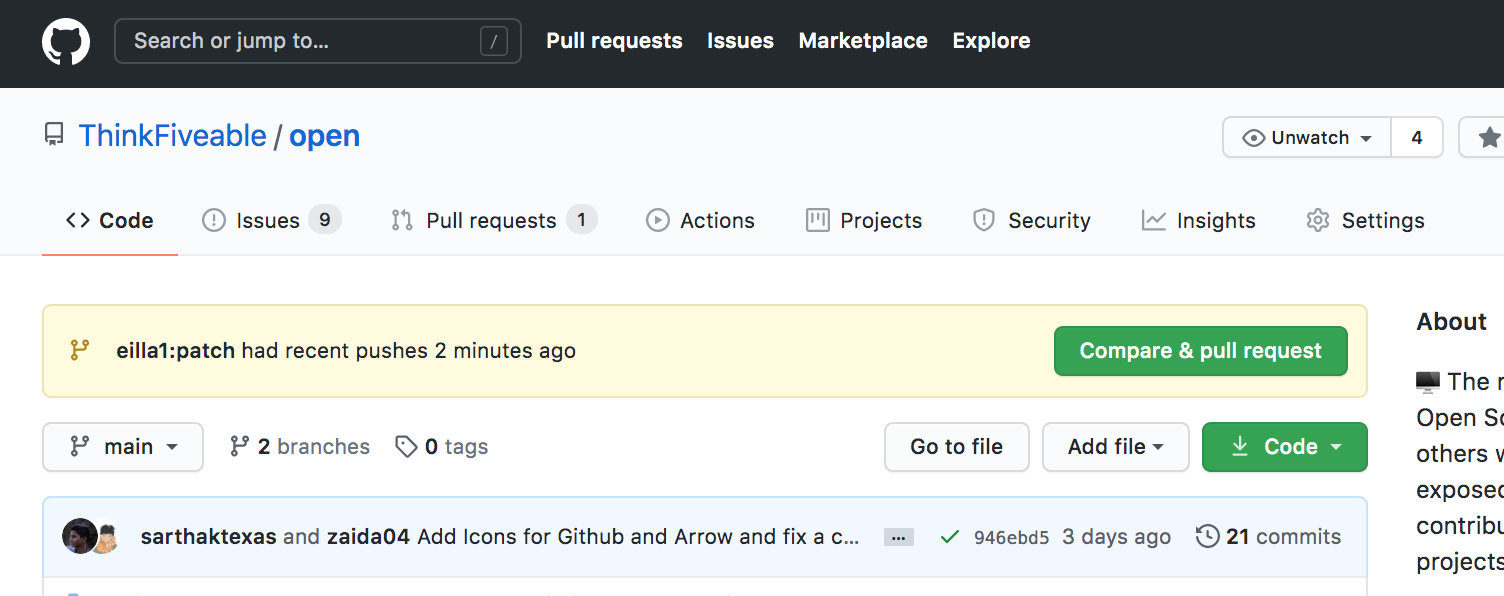Focus the Search or jump to field
The width and height of the screenshot is (1504, 596).
pyautogui.click(x=318, y=41)
